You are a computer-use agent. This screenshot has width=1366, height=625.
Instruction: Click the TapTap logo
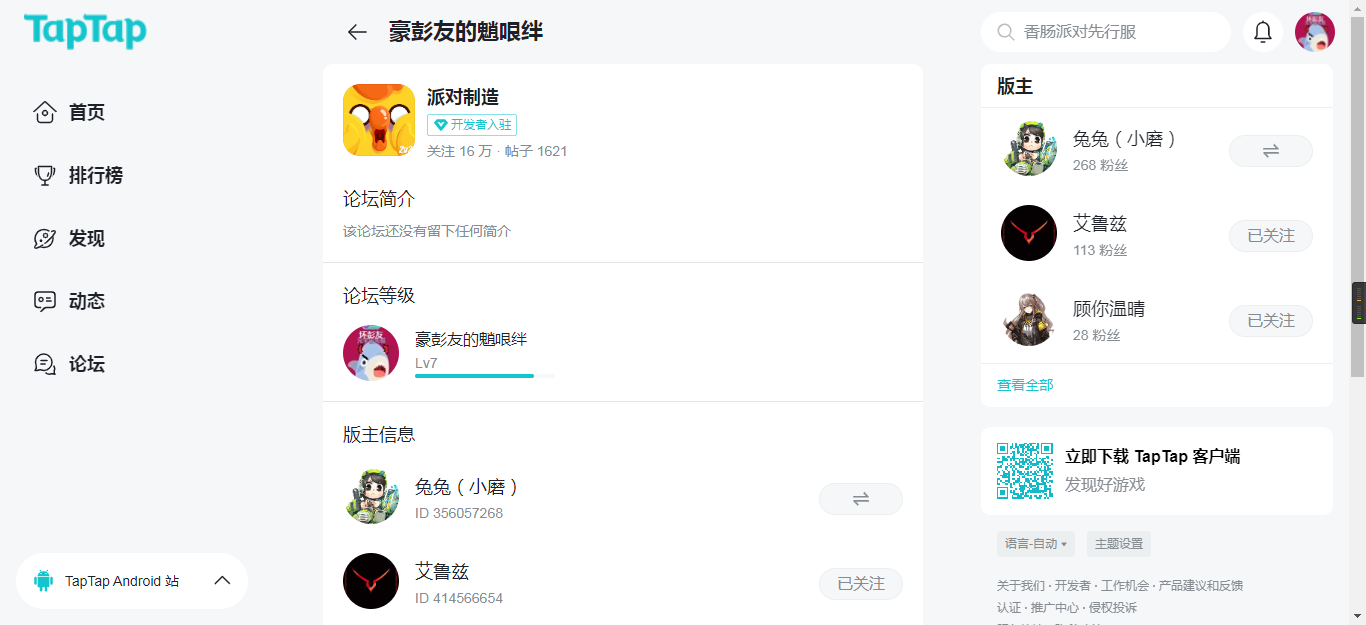click(x=85, y=31)
